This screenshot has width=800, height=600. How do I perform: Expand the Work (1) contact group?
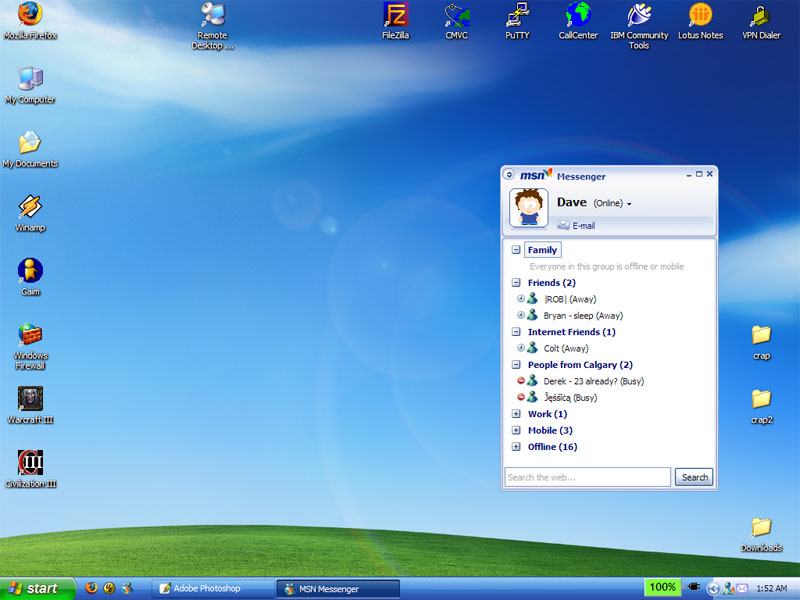516,414
